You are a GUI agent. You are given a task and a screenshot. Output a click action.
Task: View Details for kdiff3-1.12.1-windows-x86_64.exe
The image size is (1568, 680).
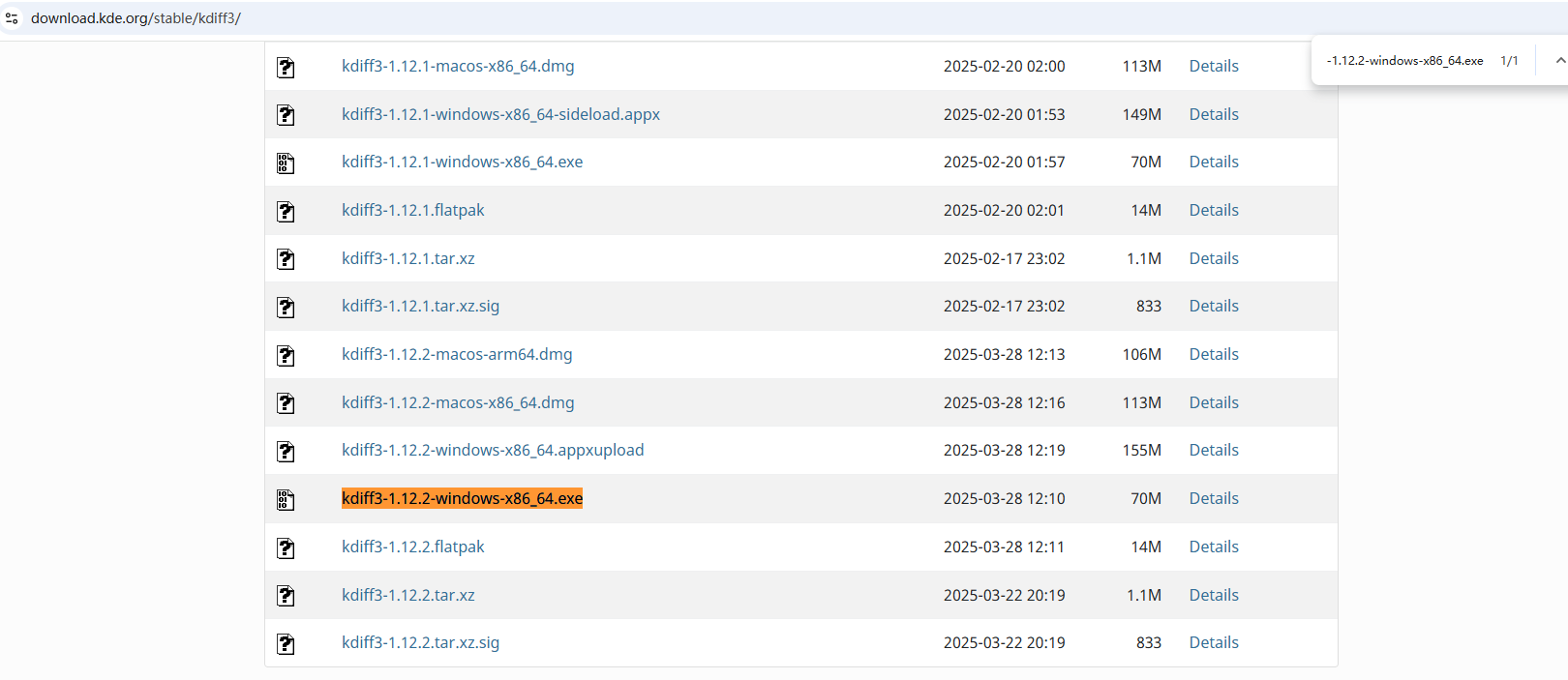click(x=1214, y=162)
